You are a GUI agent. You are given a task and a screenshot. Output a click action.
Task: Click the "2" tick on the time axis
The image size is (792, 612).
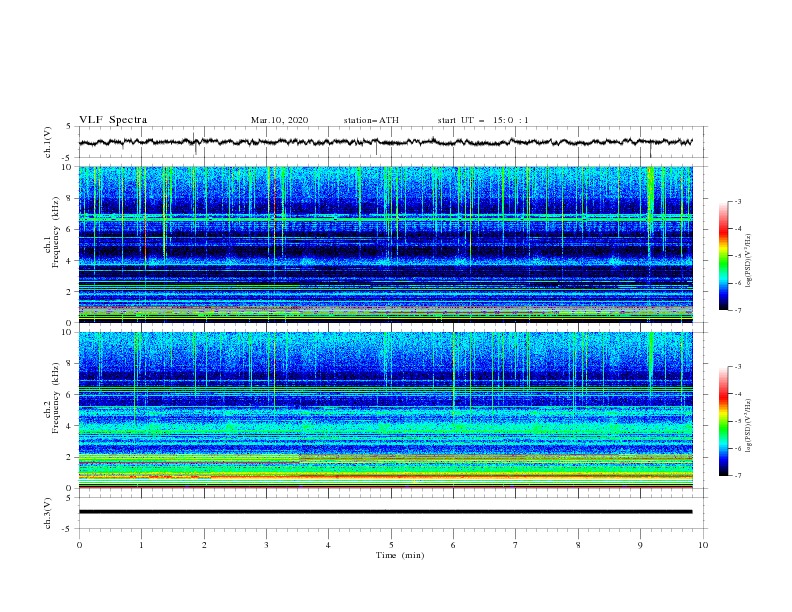[204, 545]
